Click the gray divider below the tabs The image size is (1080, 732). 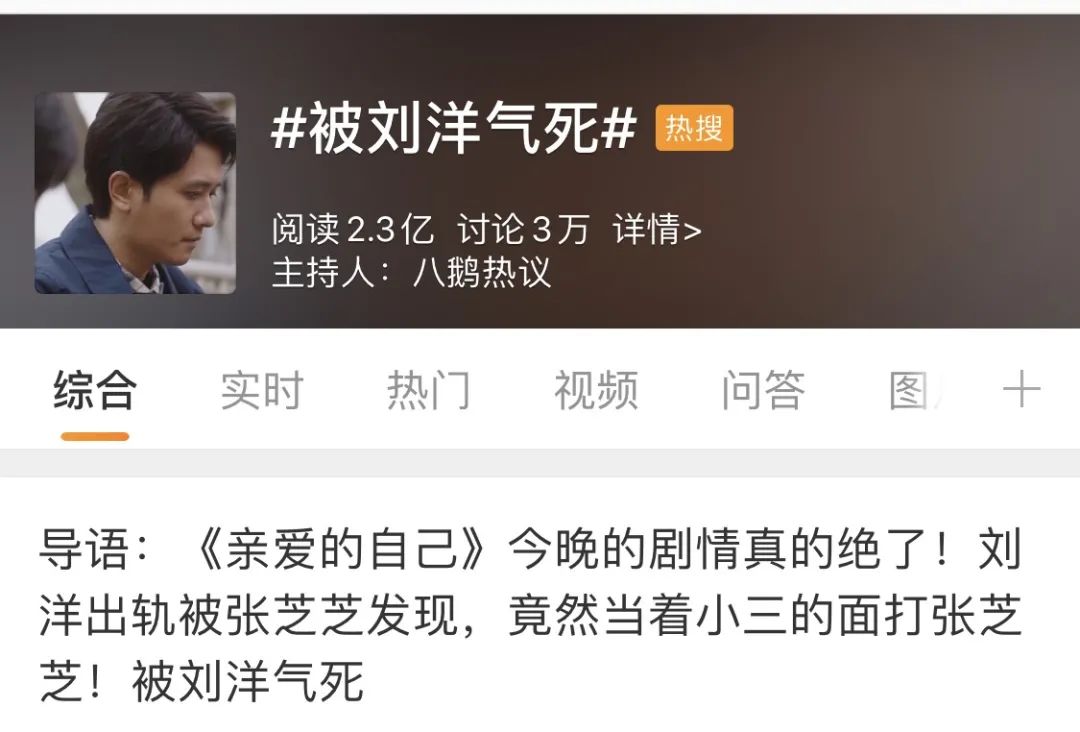pos(540,463)
